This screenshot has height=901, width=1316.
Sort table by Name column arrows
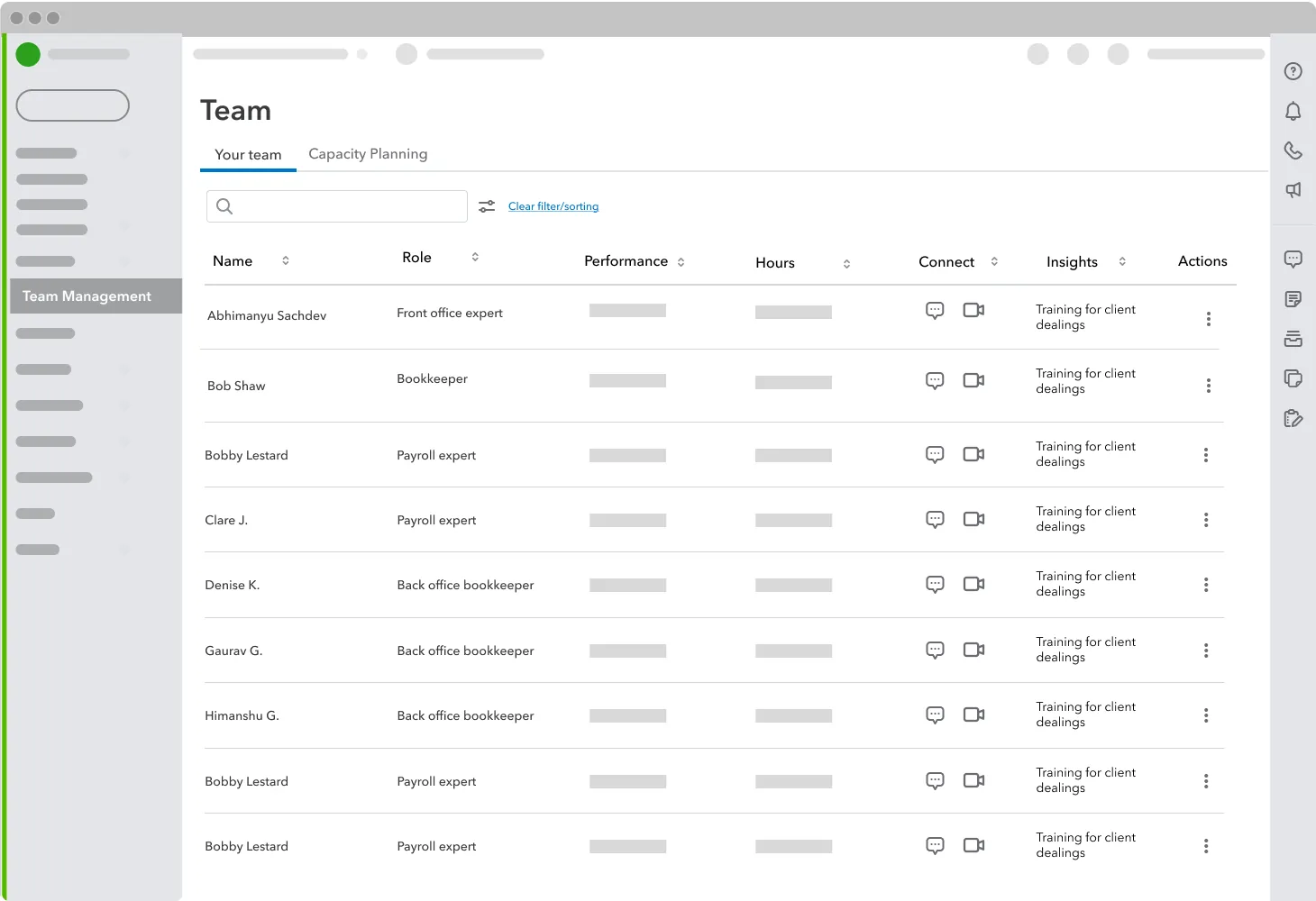(x=286, y=260)
